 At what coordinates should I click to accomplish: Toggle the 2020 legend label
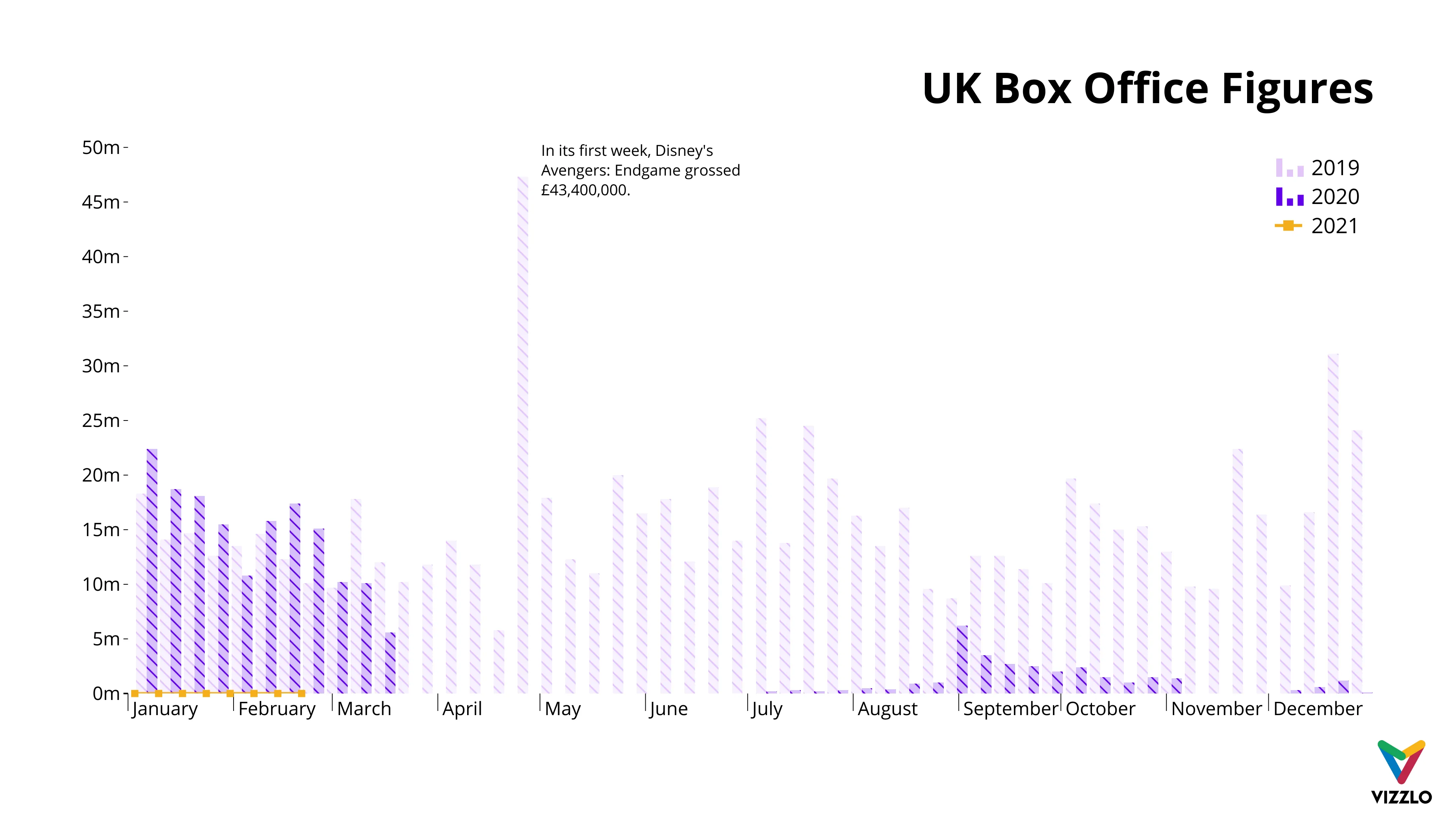(x=1335, y=197)
